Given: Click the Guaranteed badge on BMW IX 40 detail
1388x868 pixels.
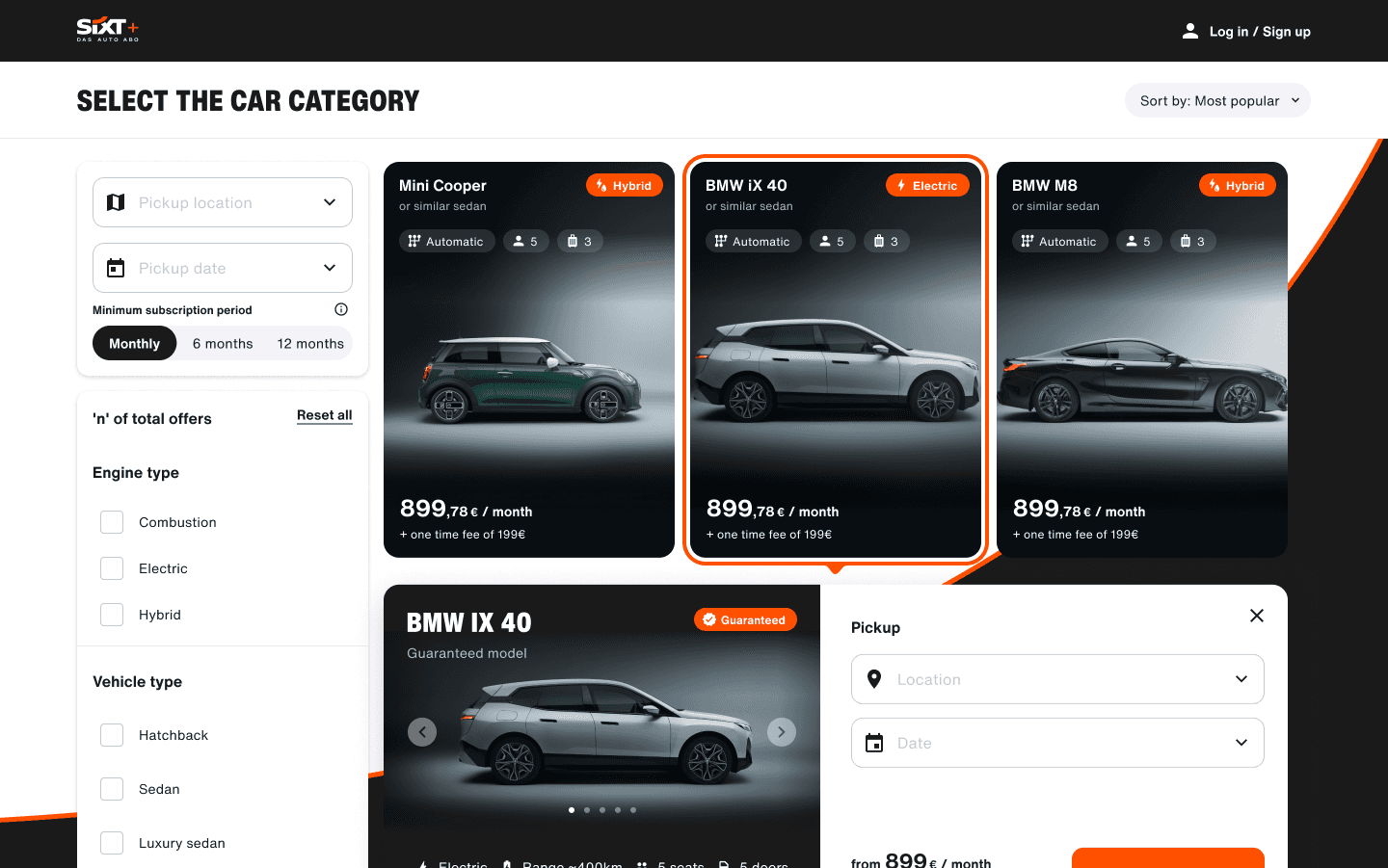Looking at the screenshot, I should pos(745,620).
